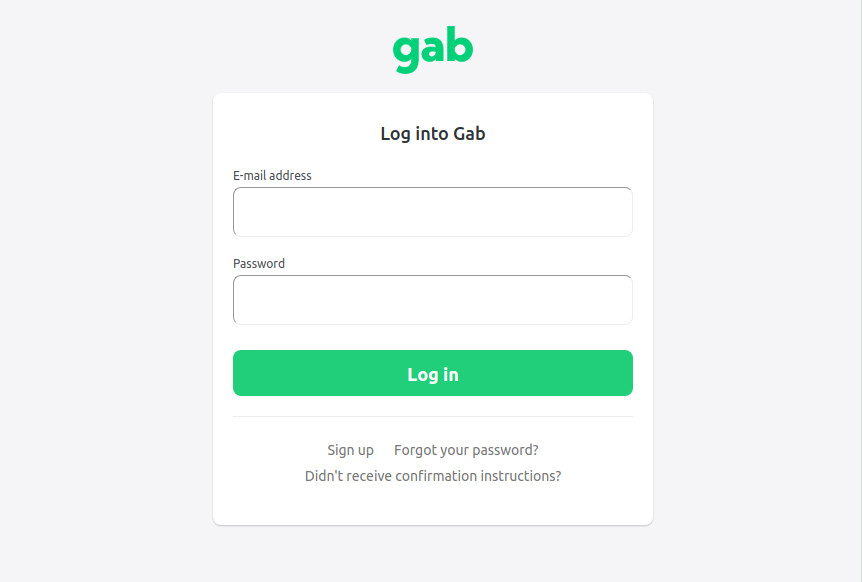Viewport: 862px width, 582px height.
Task: Click the green gab logo
Action: (x=432, y=51)
